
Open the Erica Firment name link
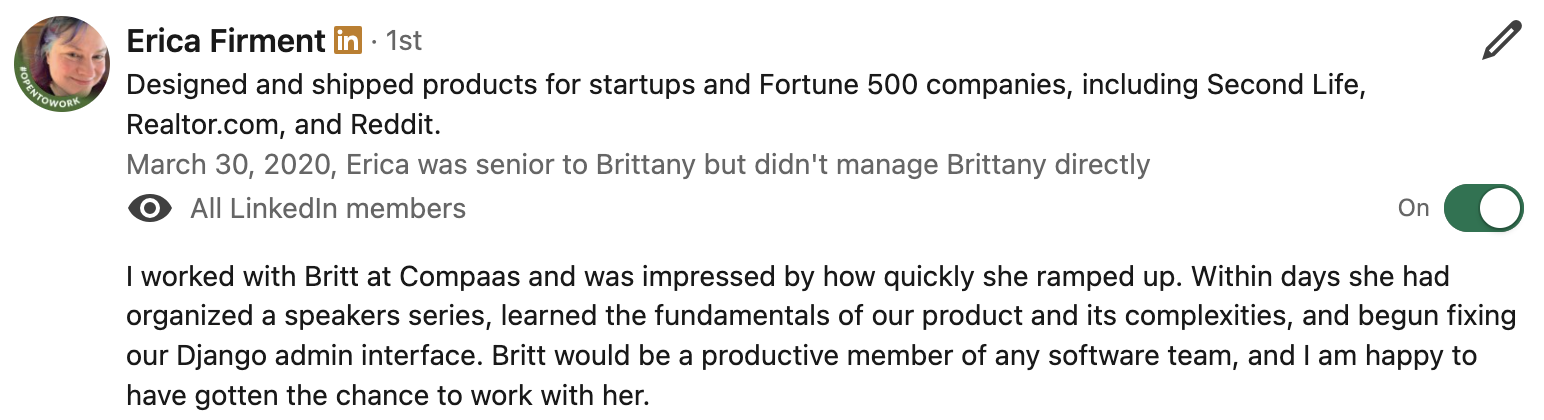(226, 41)
